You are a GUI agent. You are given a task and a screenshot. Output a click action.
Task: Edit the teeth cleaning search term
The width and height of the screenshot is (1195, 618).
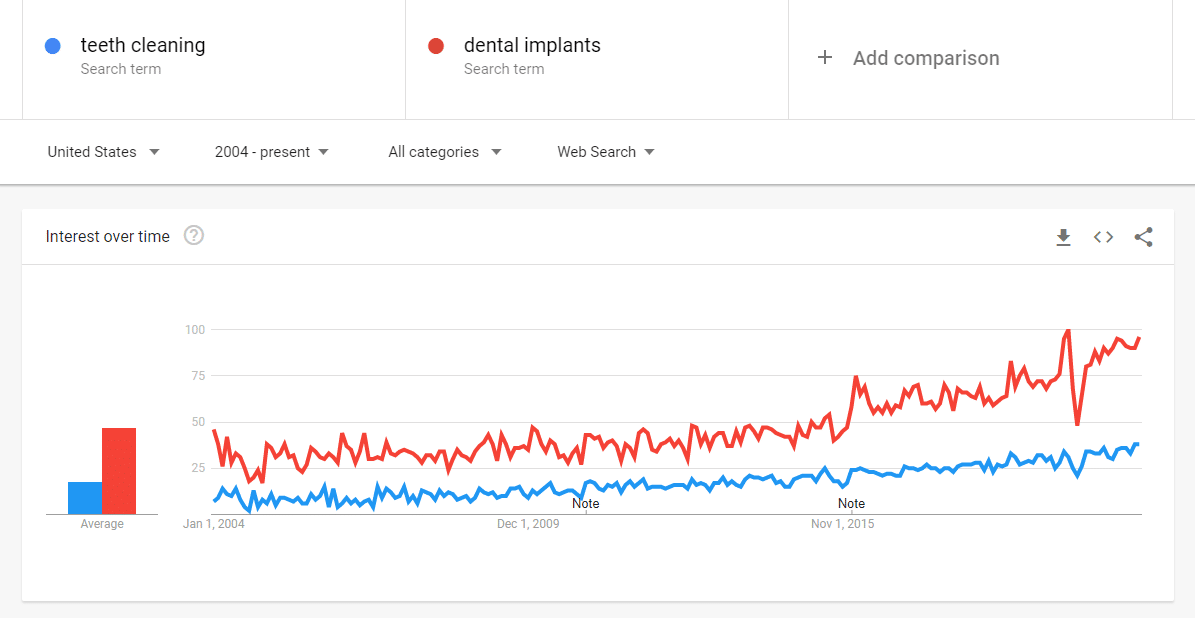point(143,46)
